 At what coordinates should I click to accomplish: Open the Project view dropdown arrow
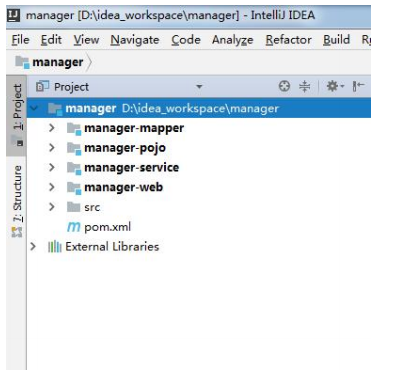(199, 87)
